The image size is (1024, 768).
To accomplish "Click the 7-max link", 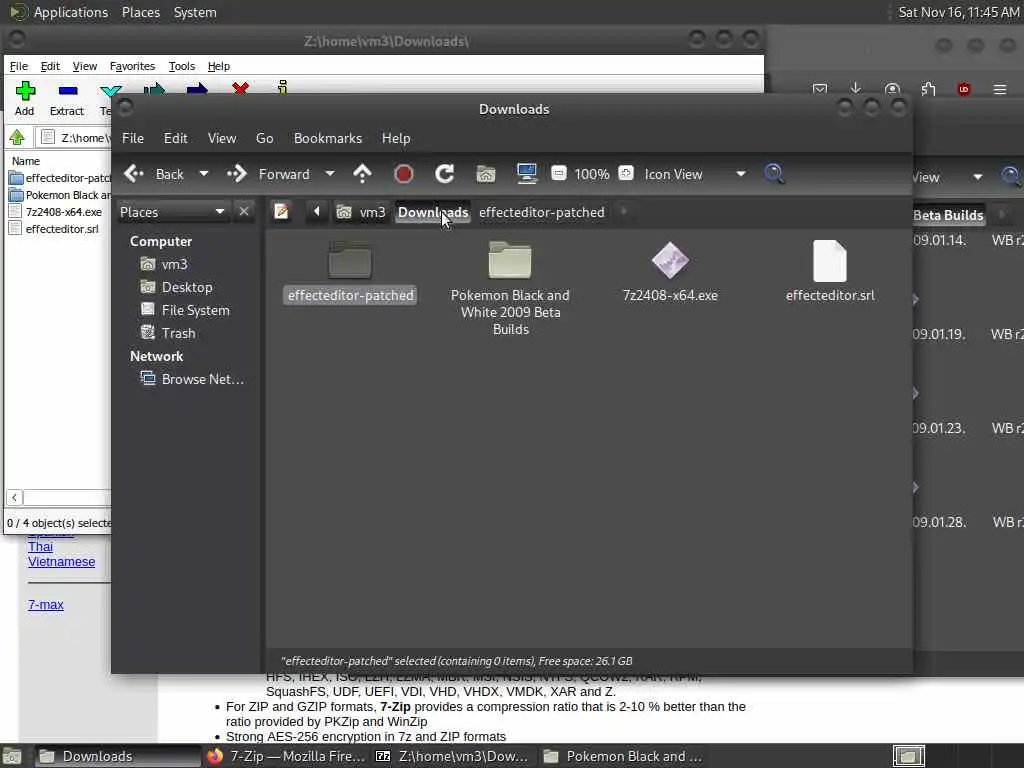I will click(x=46, y=605).
